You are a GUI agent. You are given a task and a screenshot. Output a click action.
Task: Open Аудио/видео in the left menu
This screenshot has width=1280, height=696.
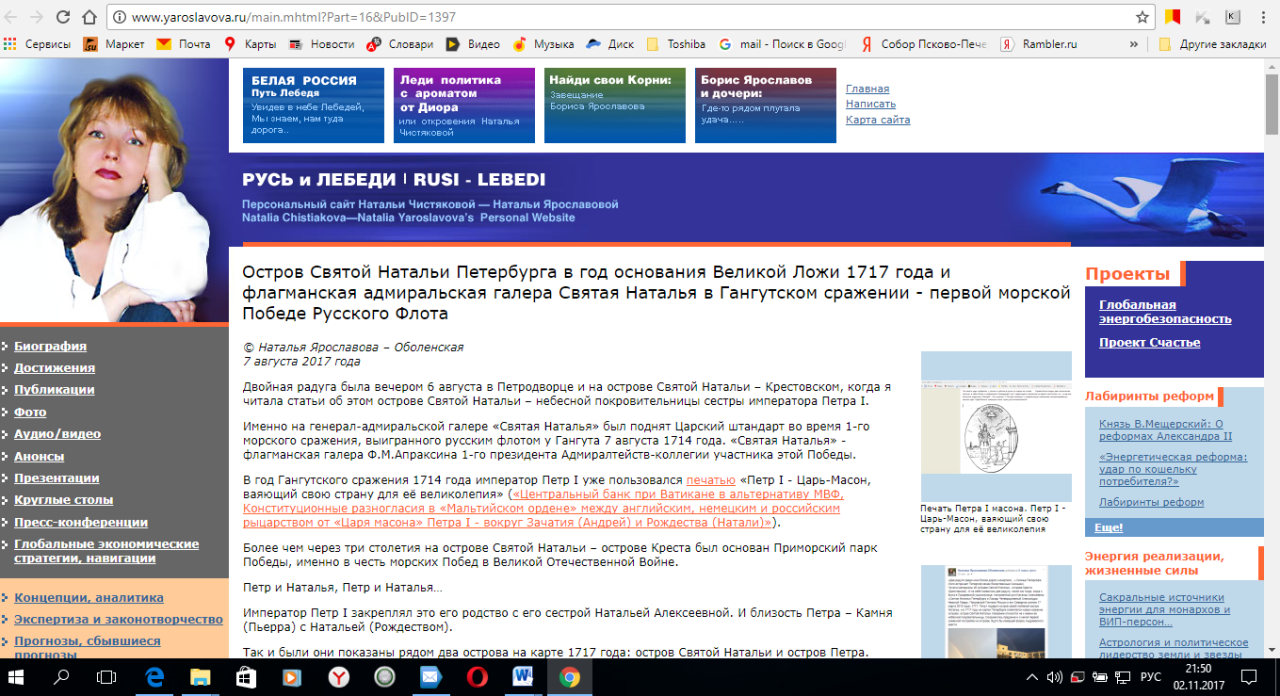pyautogui.click(x=57, y=434)
